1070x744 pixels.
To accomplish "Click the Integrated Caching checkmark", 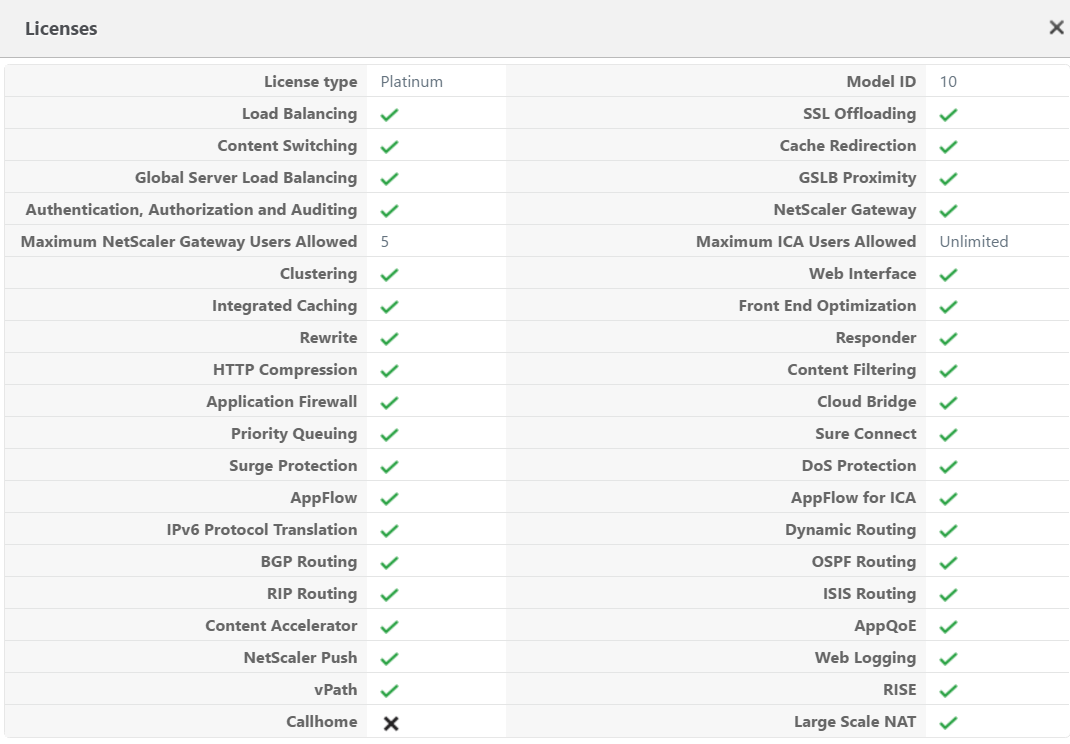I will pos(390,307).
